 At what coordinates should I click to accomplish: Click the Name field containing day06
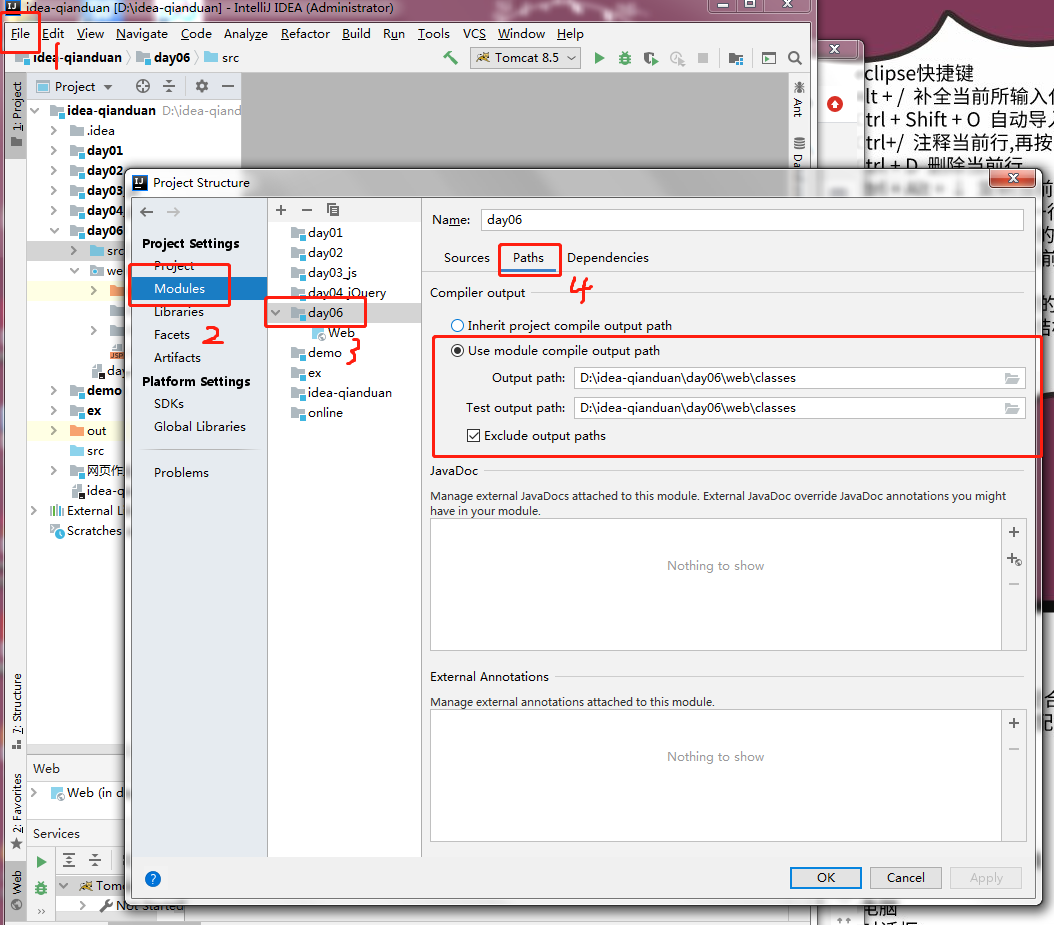tap(752, 220)
